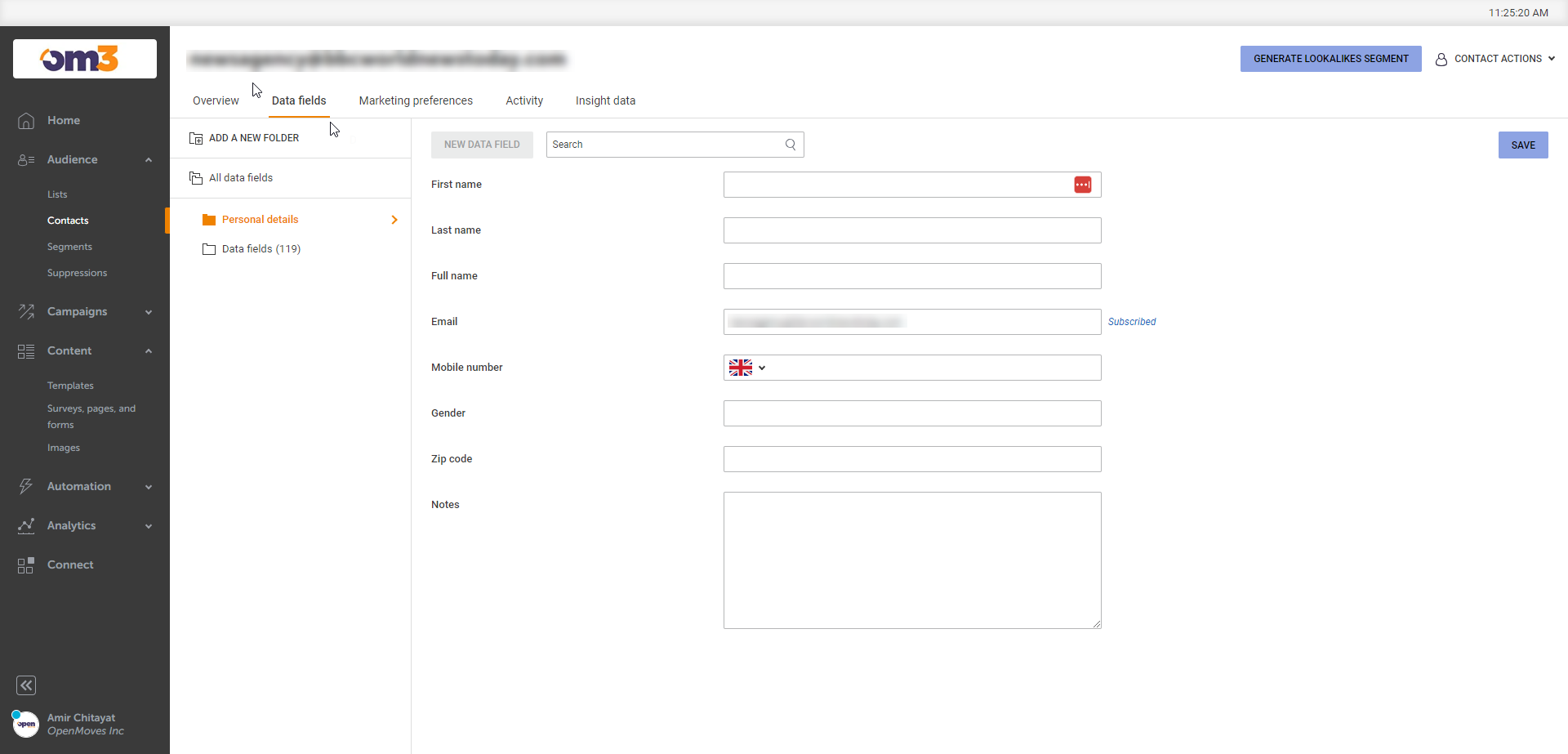The width and height of the screenshot is (1568, 754).
Task: Click Generate Lookalikes Segment button
Action: 1330,59
